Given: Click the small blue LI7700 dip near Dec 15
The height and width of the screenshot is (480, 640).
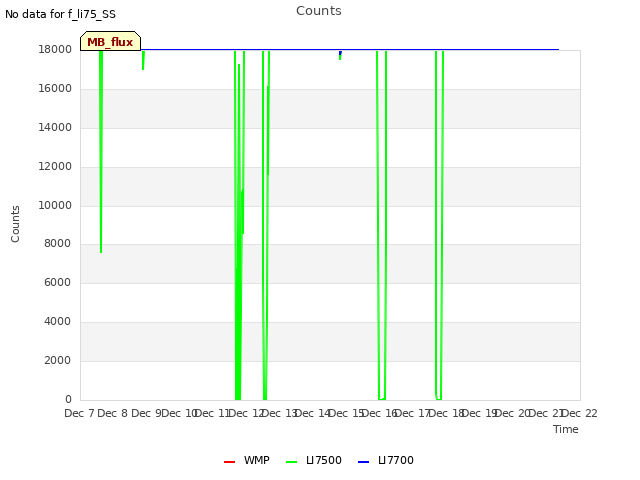Looking at the screenshot, I should coord(340,53).
